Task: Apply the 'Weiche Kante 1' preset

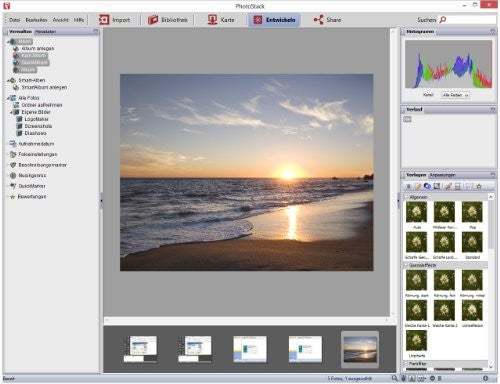Action: (416, 310)
